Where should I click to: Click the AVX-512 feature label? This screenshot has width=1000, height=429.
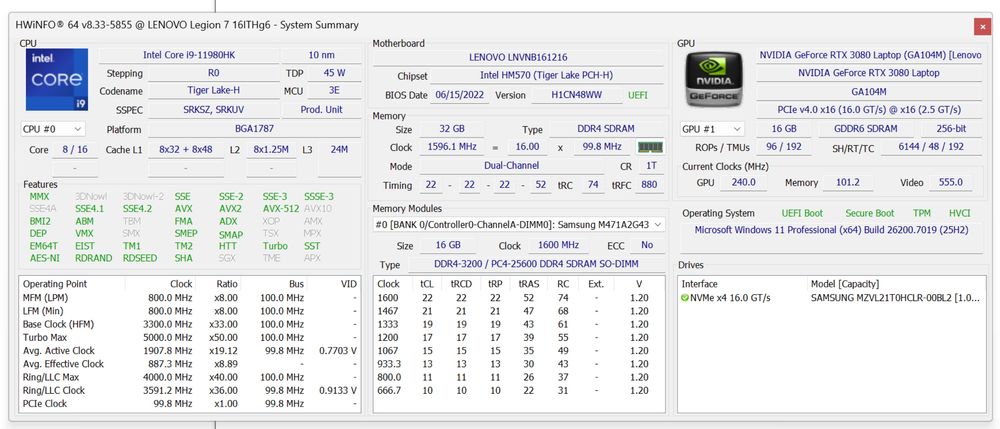pyautogui.click(x=281, y=208)
